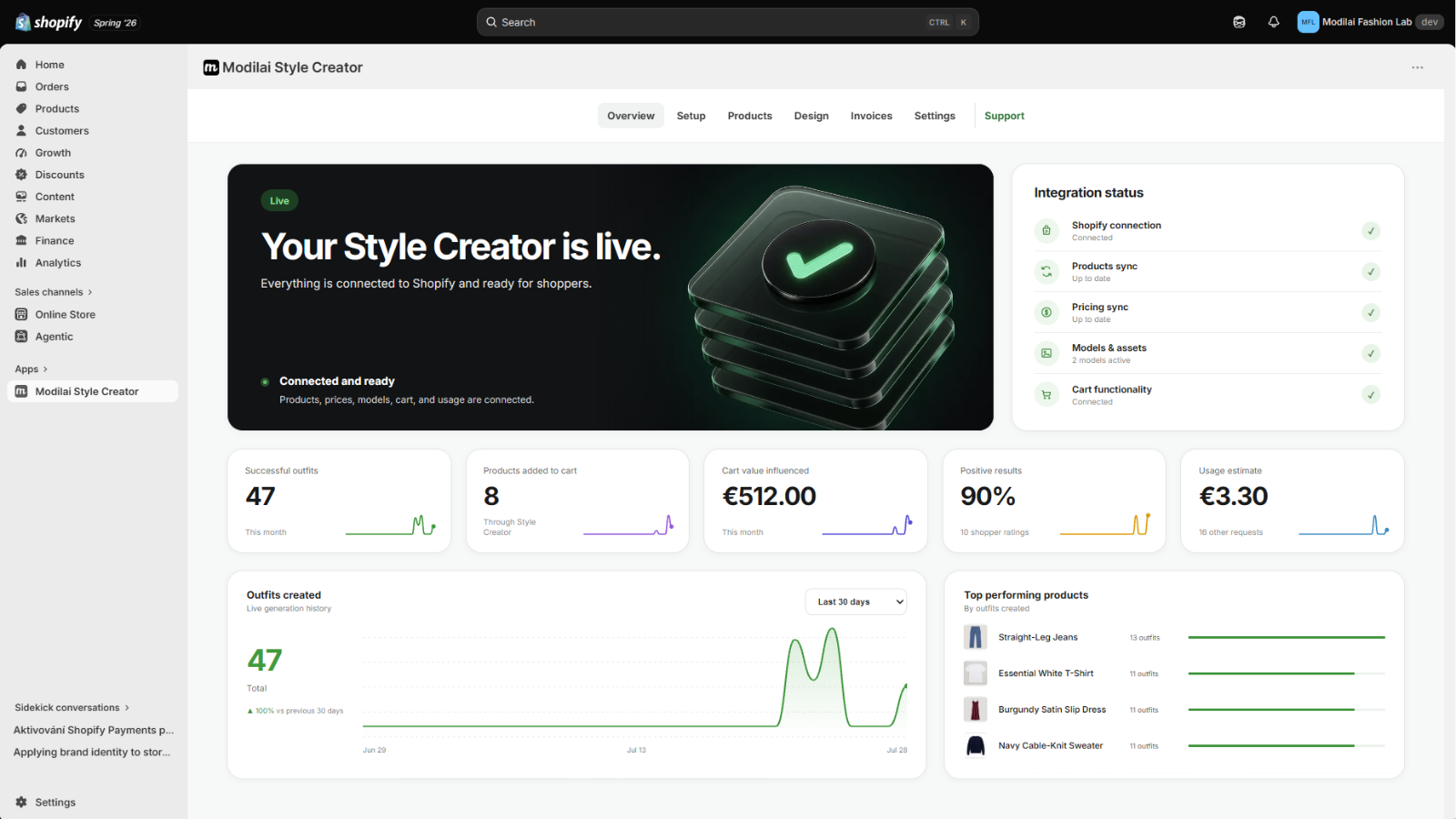The height and width of the screenshot is (819, 1456).
Task: Open the Support link
Action: [1004, 116]
